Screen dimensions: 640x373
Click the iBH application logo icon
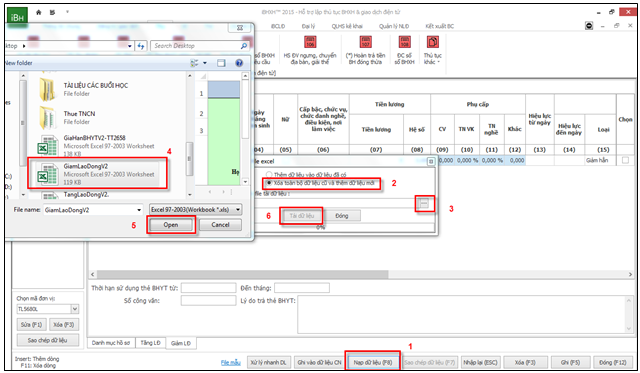17,16
